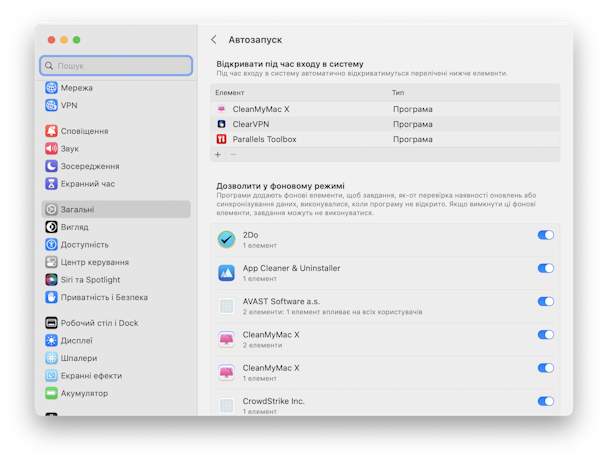Click Parallels Toolbox icon in login table

pyautogui.click(x=221, y=139)
